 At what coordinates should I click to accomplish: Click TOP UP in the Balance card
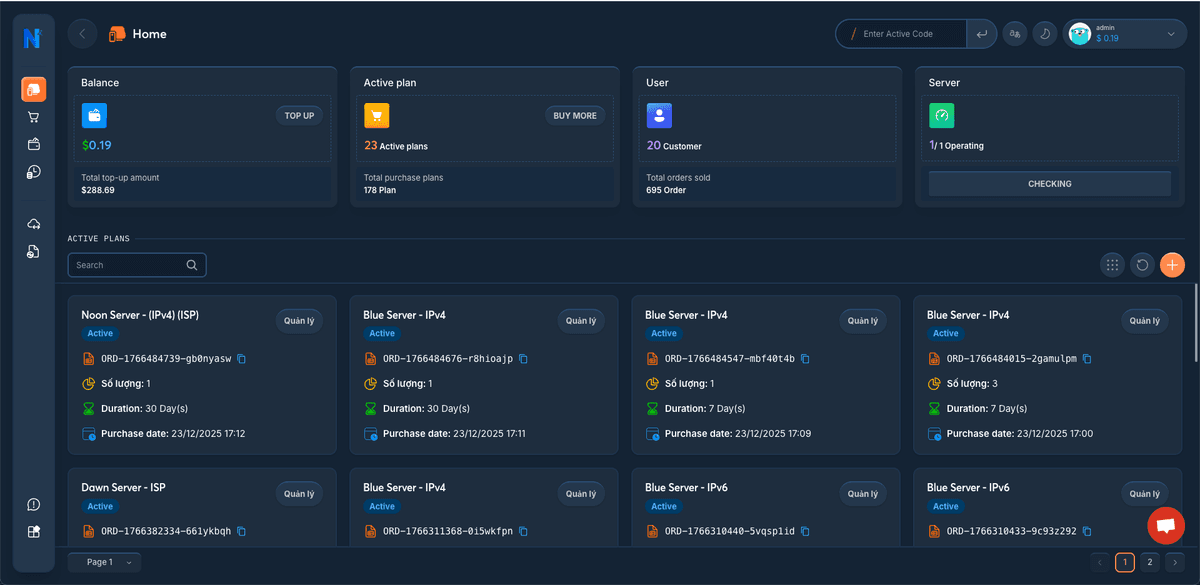pyautogui.click(x=299, y=114)
